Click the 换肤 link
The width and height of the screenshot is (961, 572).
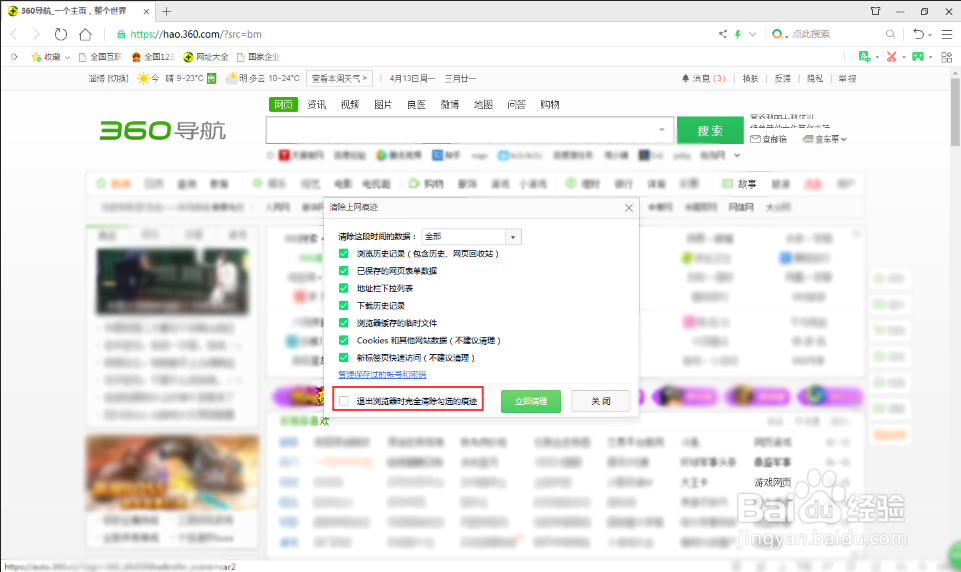750,78
